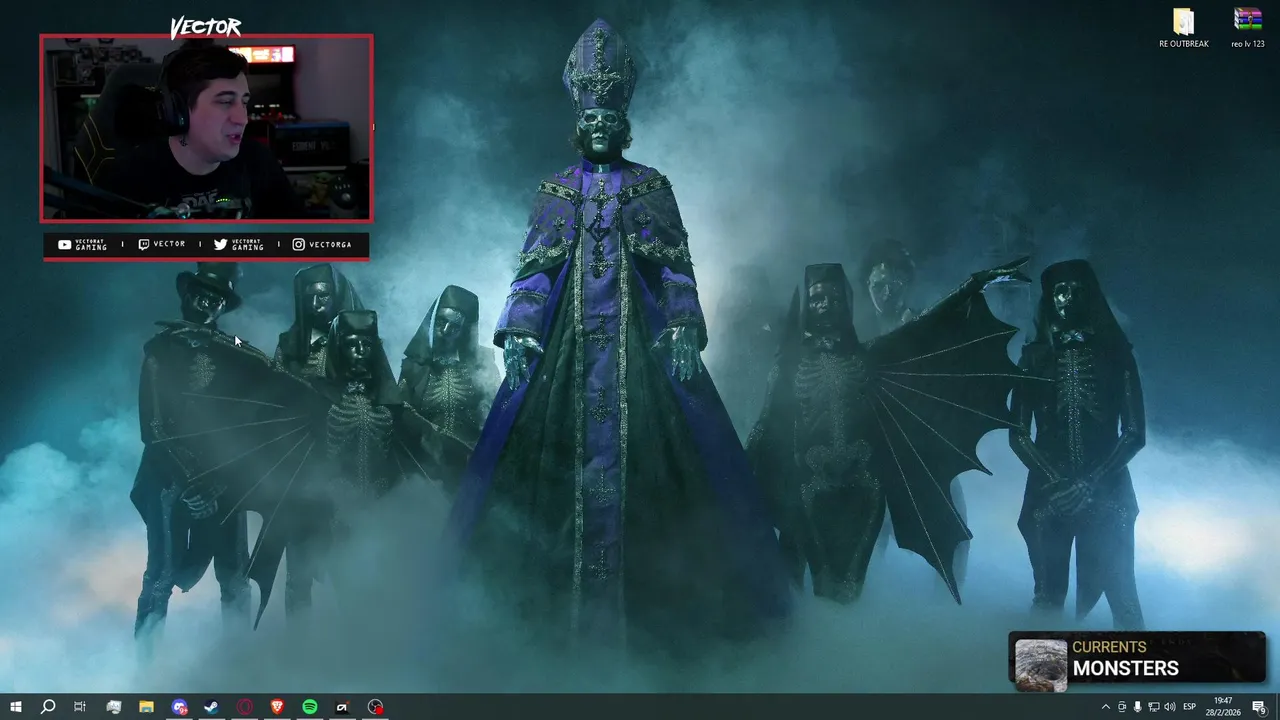Open the volume control tray icon

pyautogui.click(x=1170, y=707)
